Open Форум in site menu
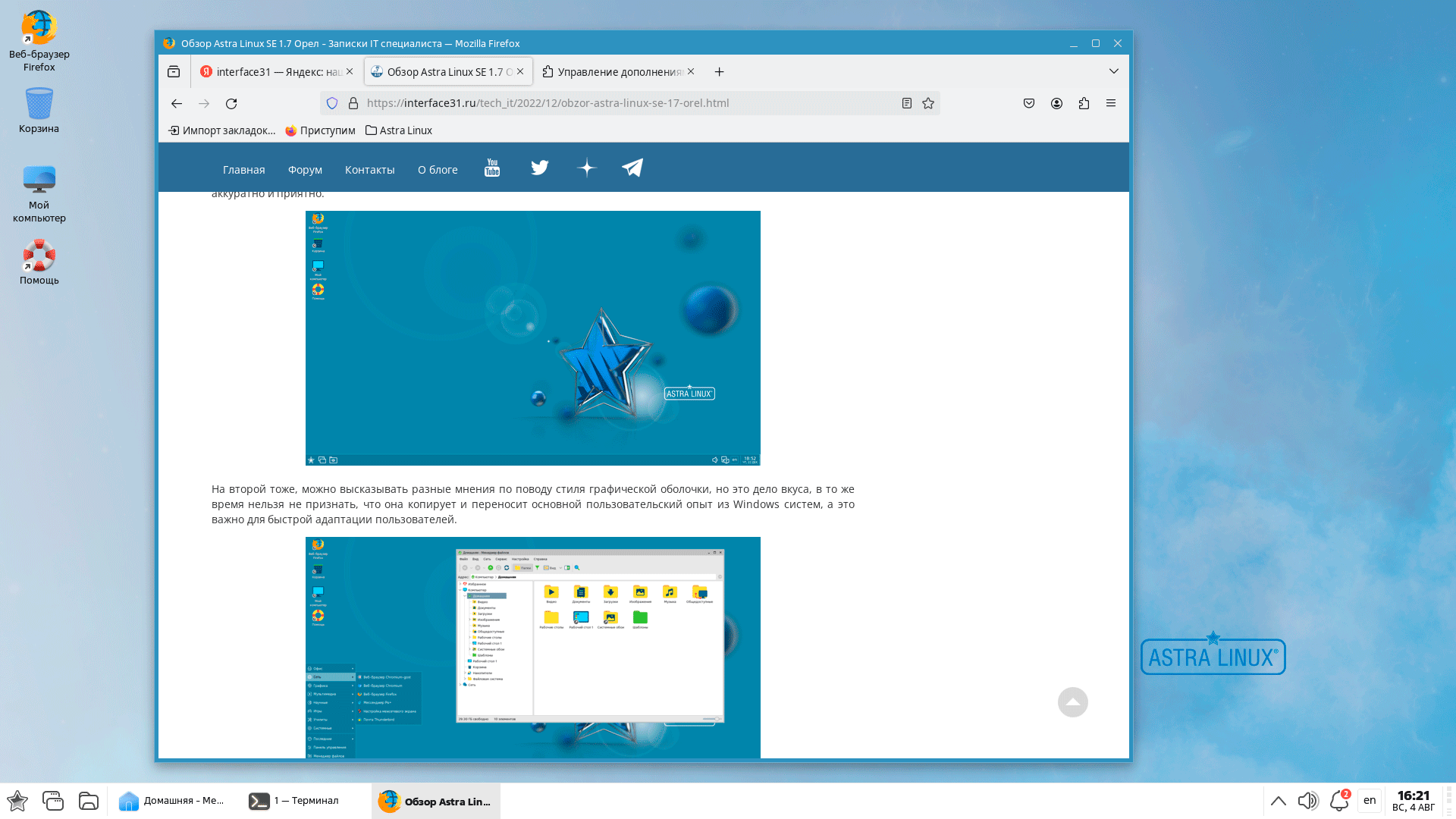Screen dimensions: 1456x819 [305, 170]
